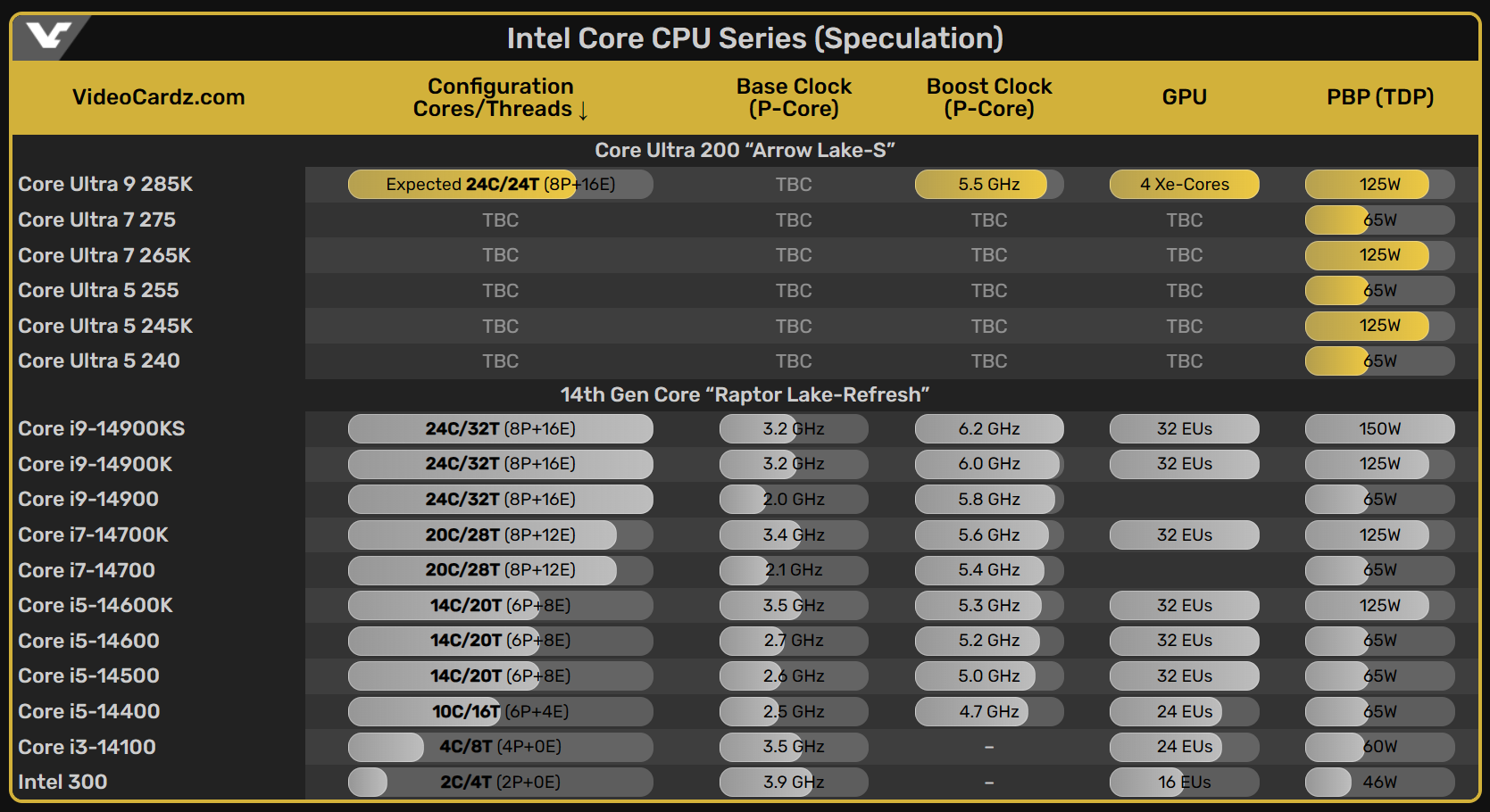This screenshot has height=812, width=1490.
Task: Click the 4 Xe-Cores GPU bar
Action: point(1185,185)
